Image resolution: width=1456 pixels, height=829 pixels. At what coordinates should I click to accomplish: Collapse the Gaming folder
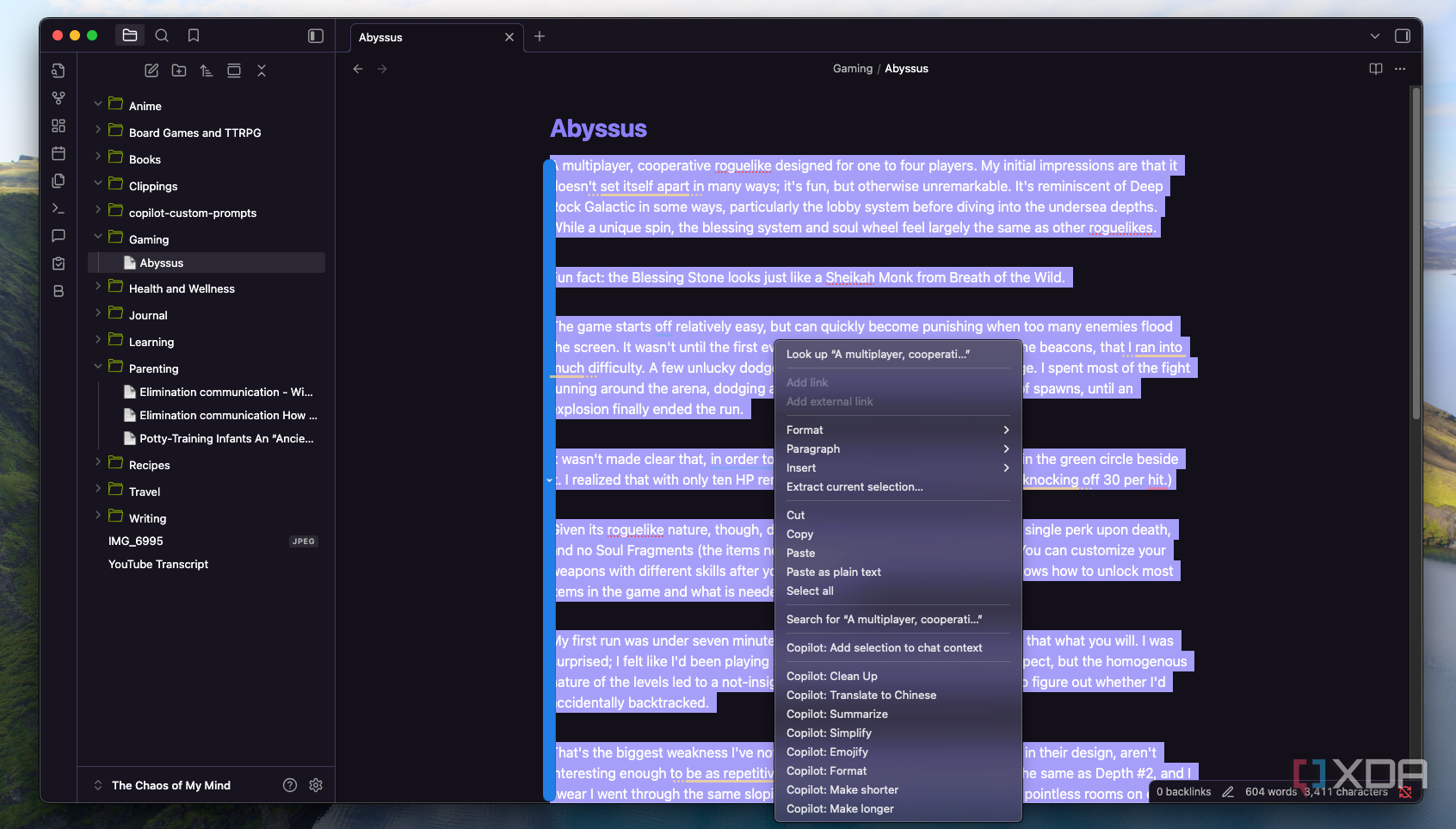(x=98, y=238)
